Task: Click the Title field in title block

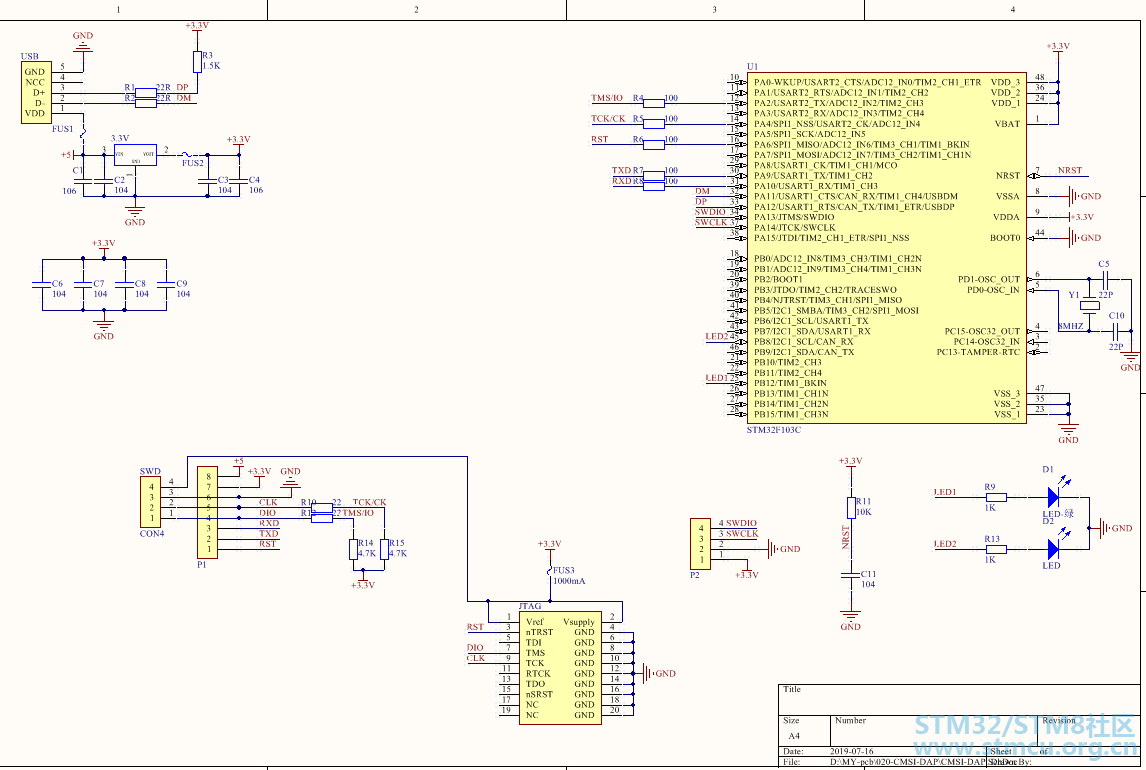Action: [958, 699]
